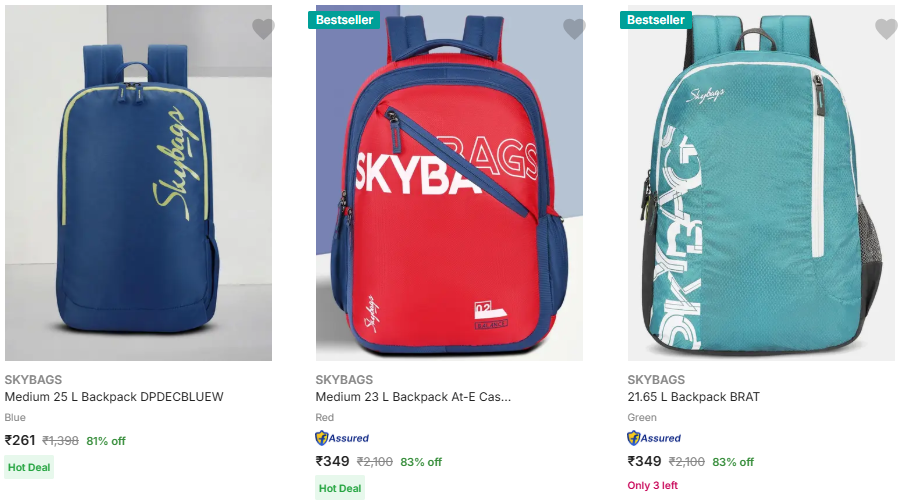Open 21.65 L Backpack BRAT link
The height and width of the screenshot is (503, 899).
tap(693, 397)
